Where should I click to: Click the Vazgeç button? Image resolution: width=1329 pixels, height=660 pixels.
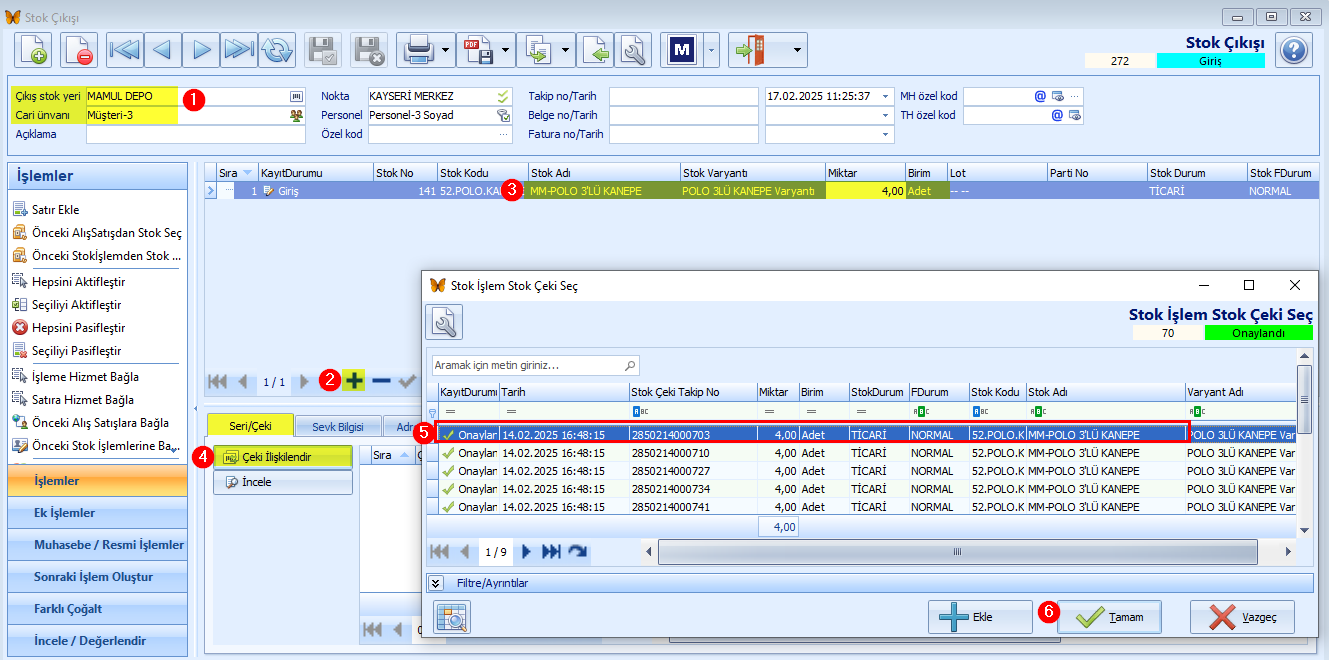pos(1242,617)
